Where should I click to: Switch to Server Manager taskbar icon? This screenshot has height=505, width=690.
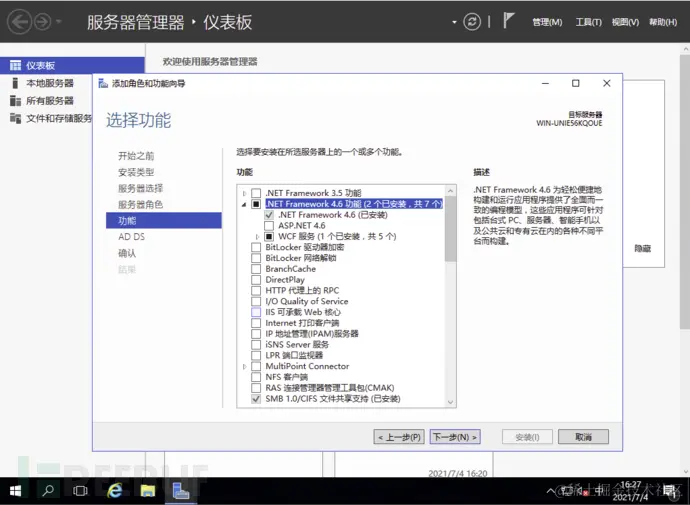pyautogui.click(x=180, y=490)
